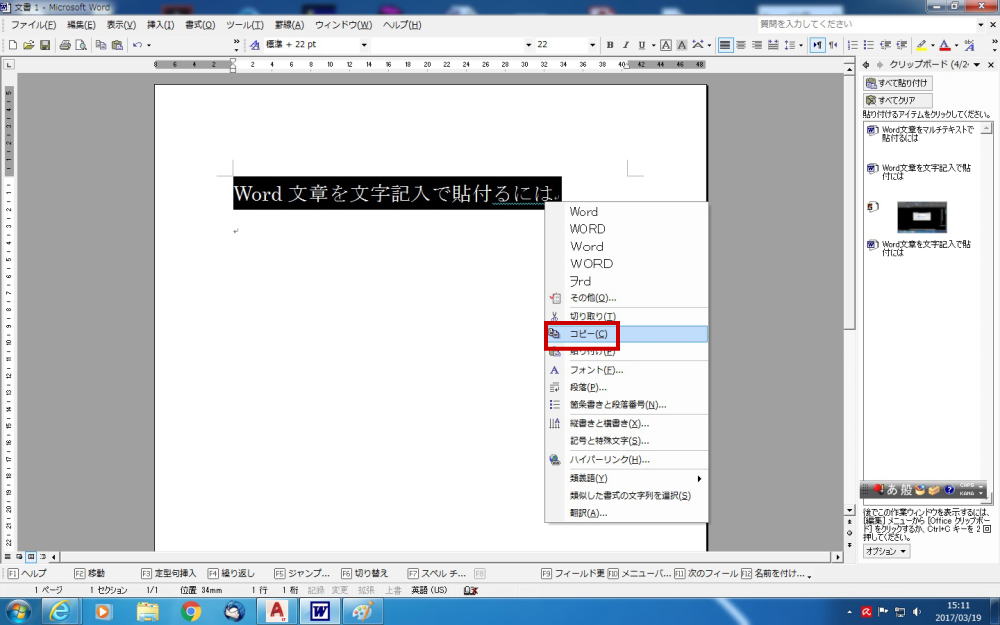This screenshot has width=1000, height=625.
Task: Open a file with the folder icon
Action: 29,45
